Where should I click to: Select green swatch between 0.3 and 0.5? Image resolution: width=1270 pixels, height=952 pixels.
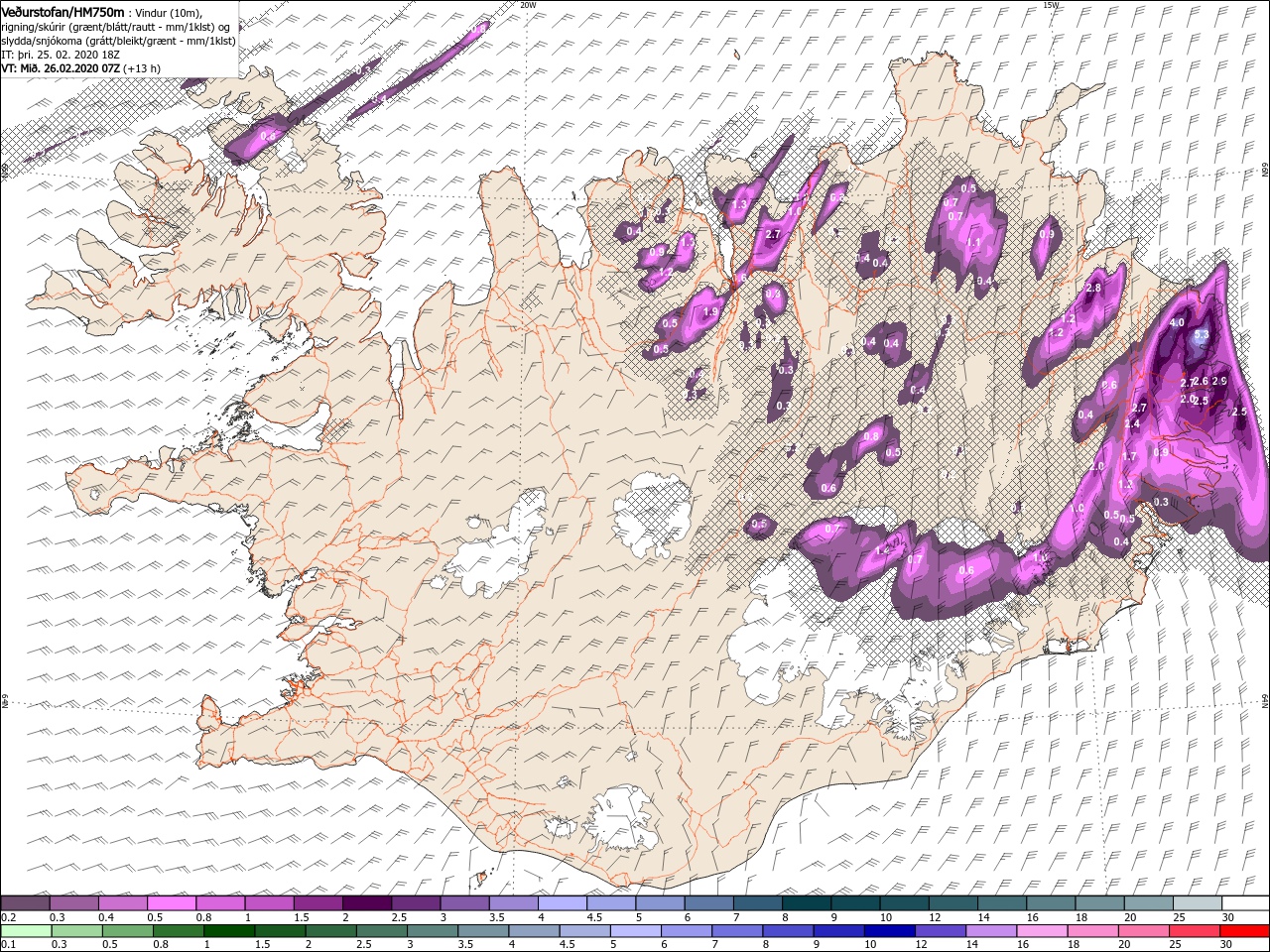(x=76, y=931)
